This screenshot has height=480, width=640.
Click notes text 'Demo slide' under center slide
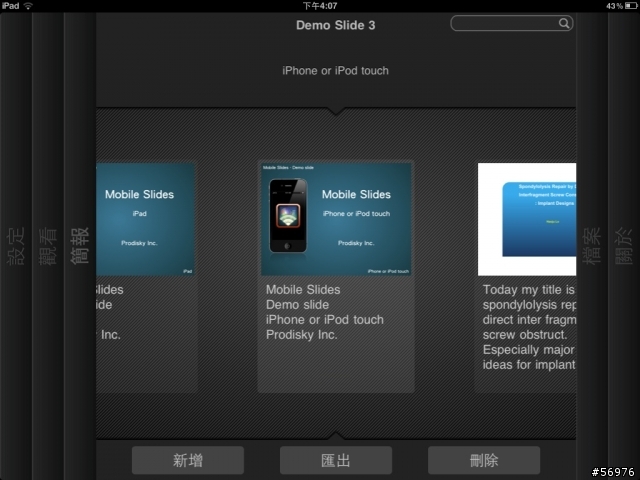(298, 304)
